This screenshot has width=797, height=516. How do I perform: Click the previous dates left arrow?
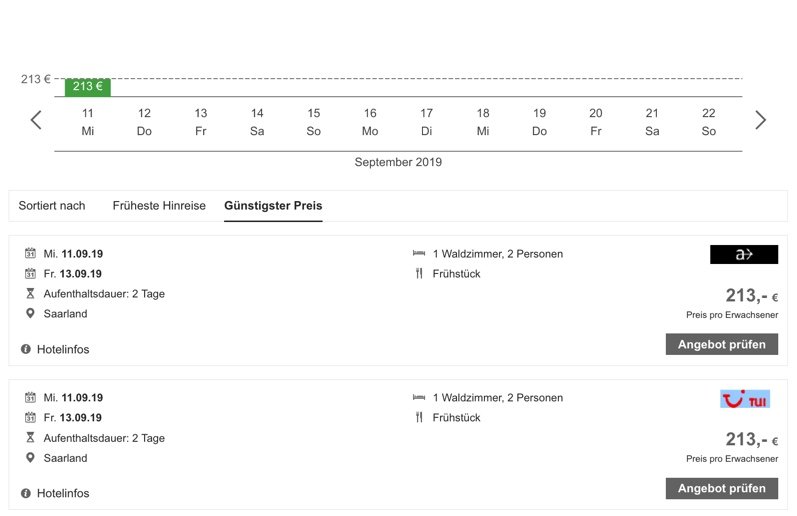(x=36, y=120)
